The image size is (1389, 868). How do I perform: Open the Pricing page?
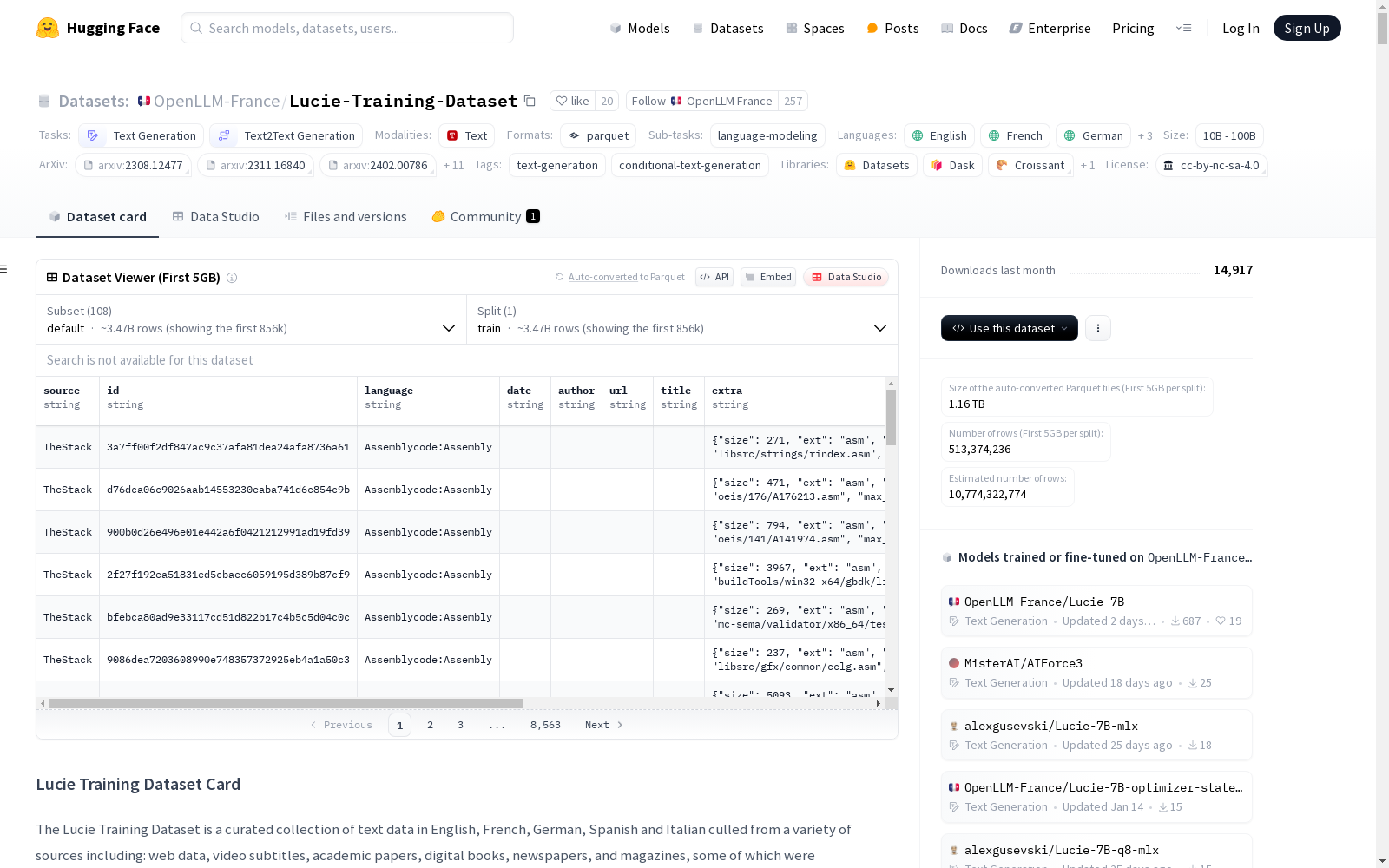point(1133,28)
